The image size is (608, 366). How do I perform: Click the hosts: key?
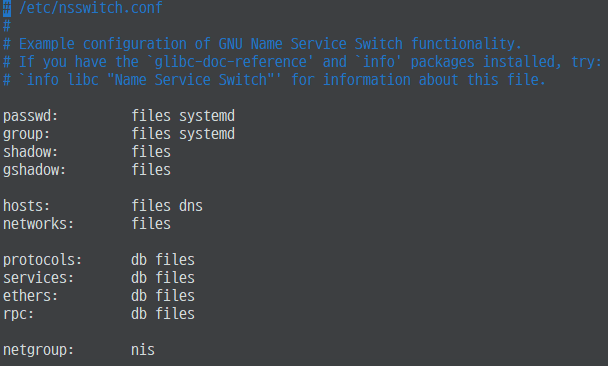tap(26, 205)
